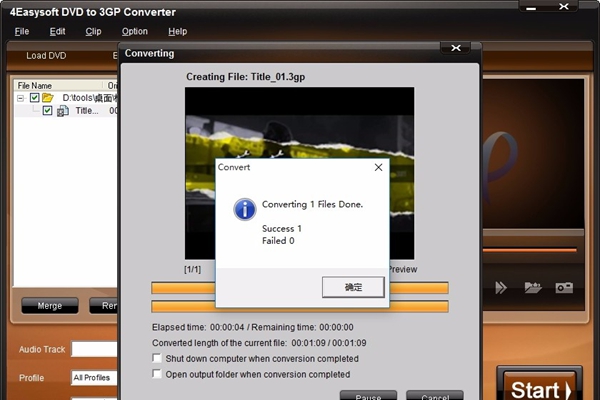Click the Merge button
The height and width of the screenshot is (400, 600).
[50, 306]
